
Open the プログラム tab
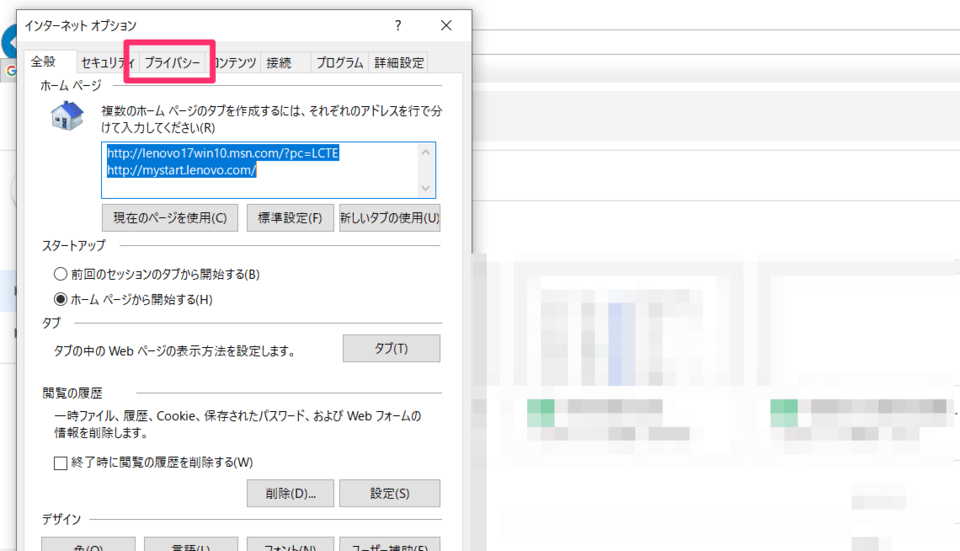click(x=339, y=62)
